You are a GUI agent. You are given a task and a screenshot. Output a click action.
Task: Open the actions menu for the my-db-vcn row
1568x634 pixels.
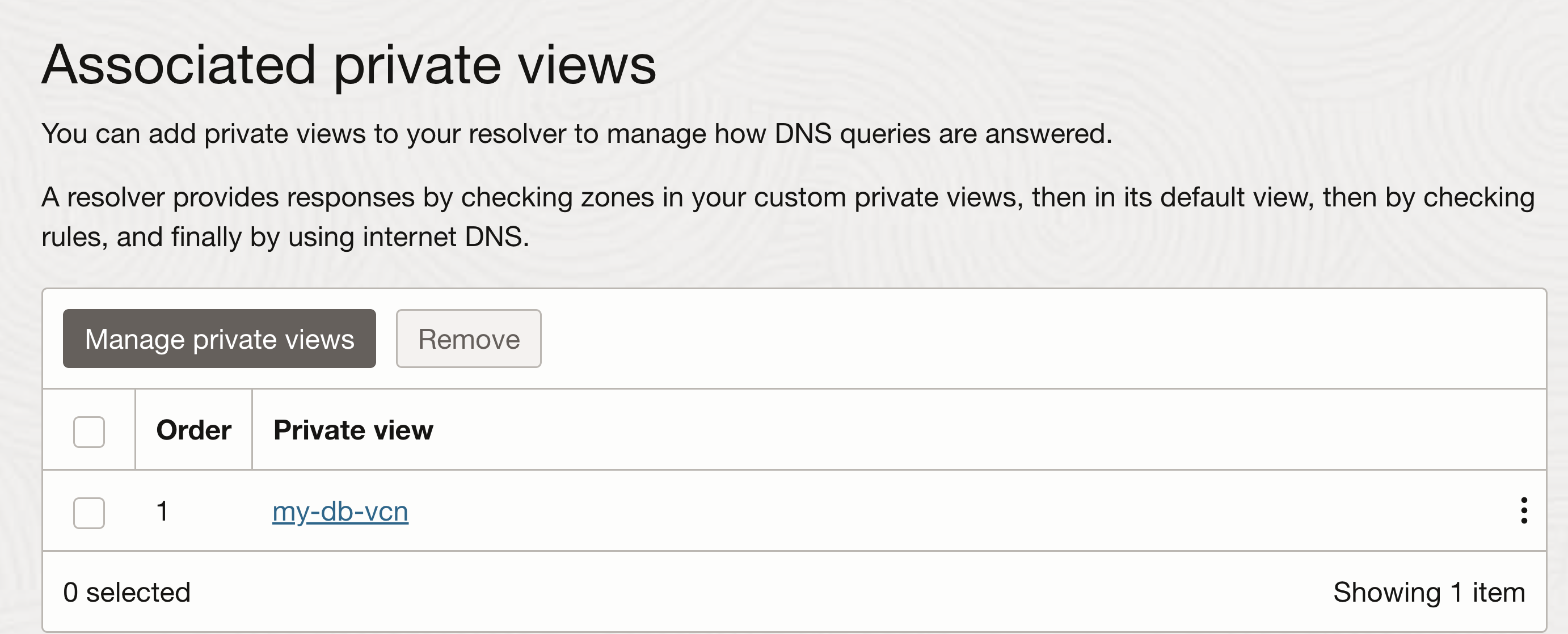pyautogui.click(x=1524, y=510)
